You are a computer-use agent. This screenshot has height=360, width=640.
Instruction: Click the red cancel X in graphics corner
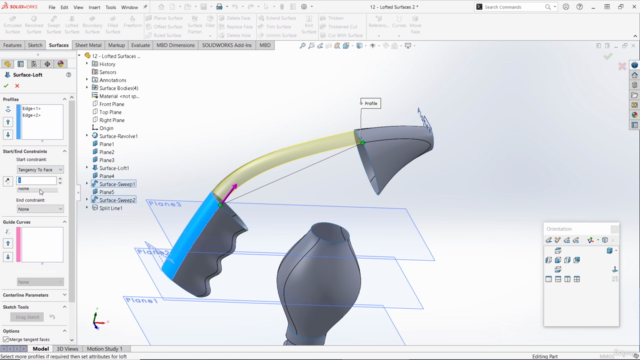[622, 66]
